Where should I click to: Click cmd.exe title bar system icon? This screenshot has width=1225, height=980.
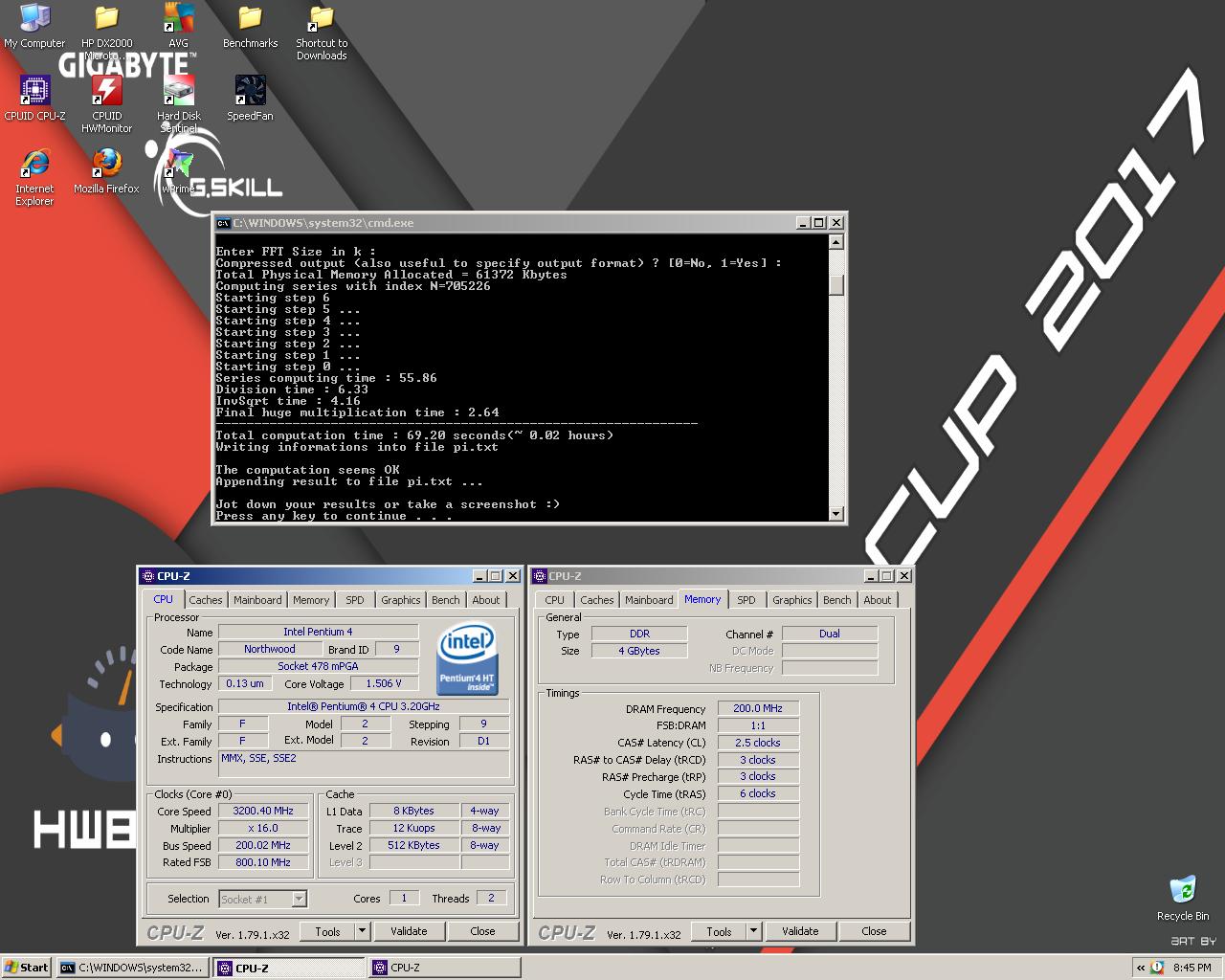coord(223,223)
